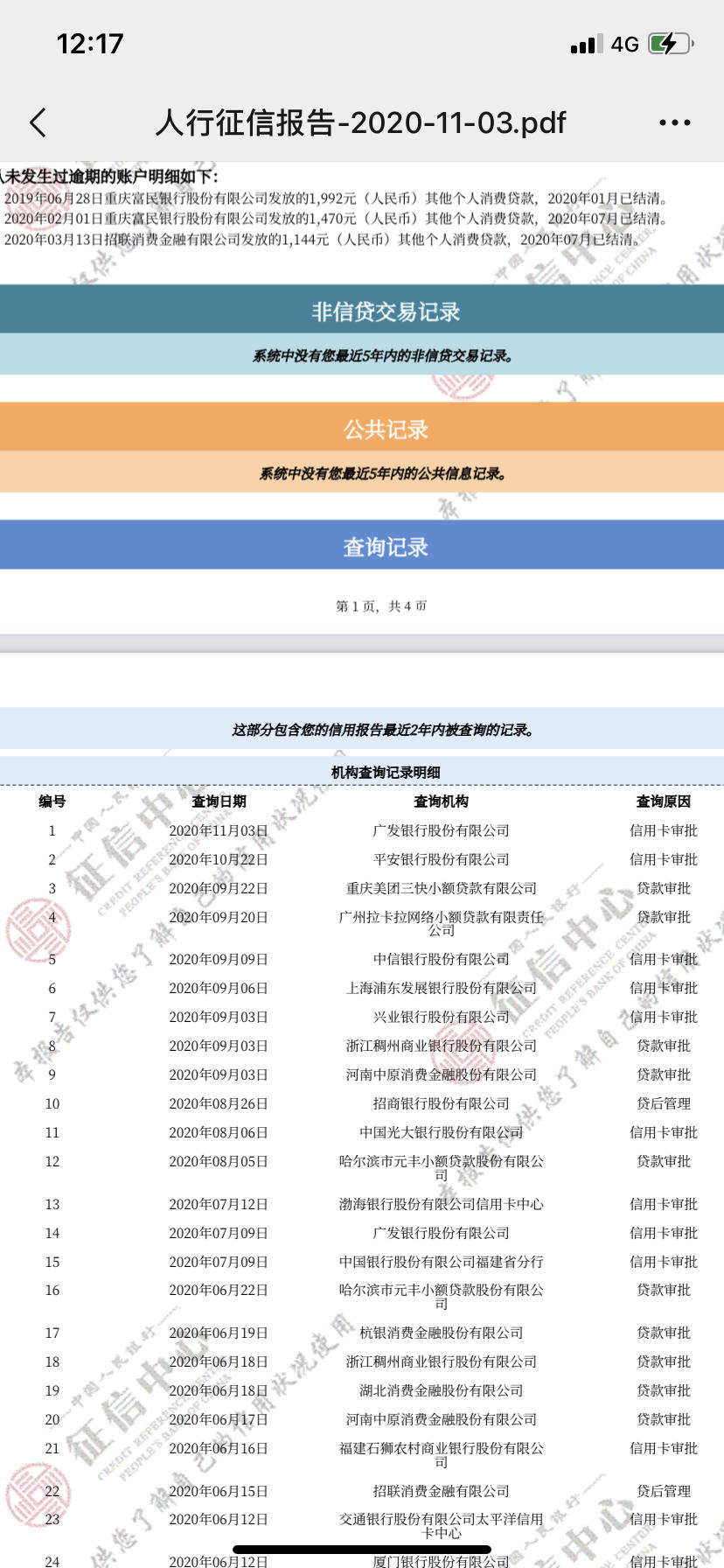This screenshot has height=1568, width=724.
Task: Tap the date 2020年06月15日
Action: click(x=219, y=1491)
